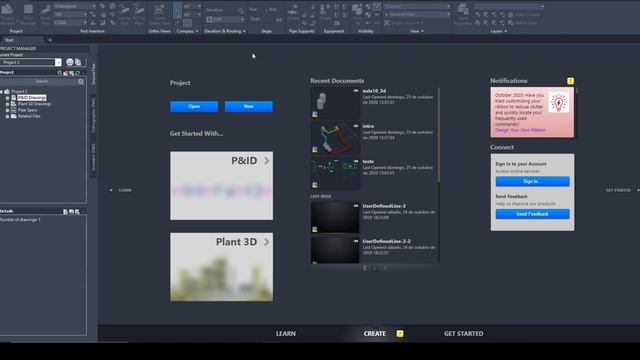The image size is (640, 360).
Task: Click the new tab plus button
Action: tap(50, 40)
